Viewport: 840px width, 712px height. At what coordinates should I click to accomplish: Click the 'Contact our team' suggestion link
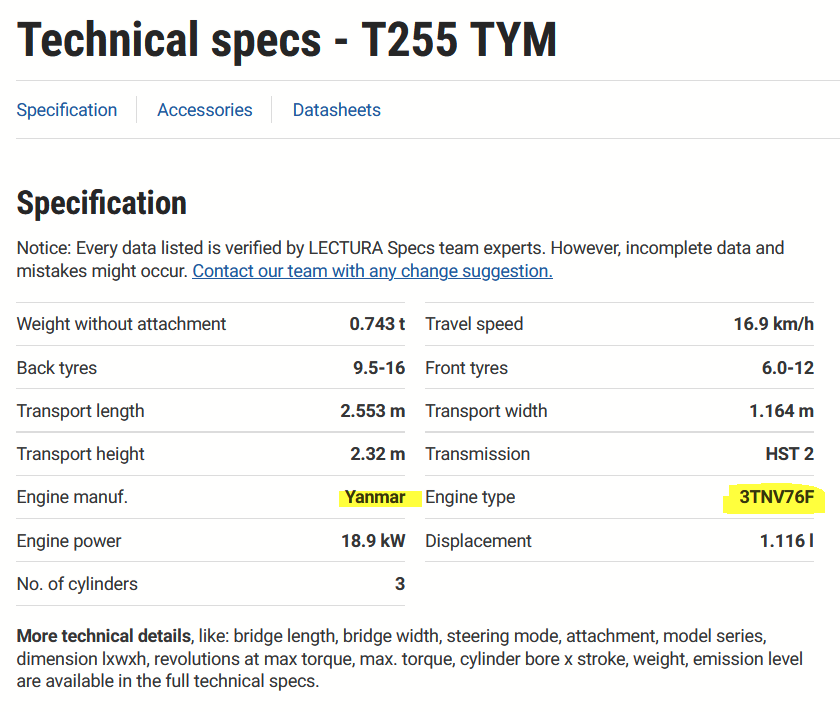[x=372, y=271]
